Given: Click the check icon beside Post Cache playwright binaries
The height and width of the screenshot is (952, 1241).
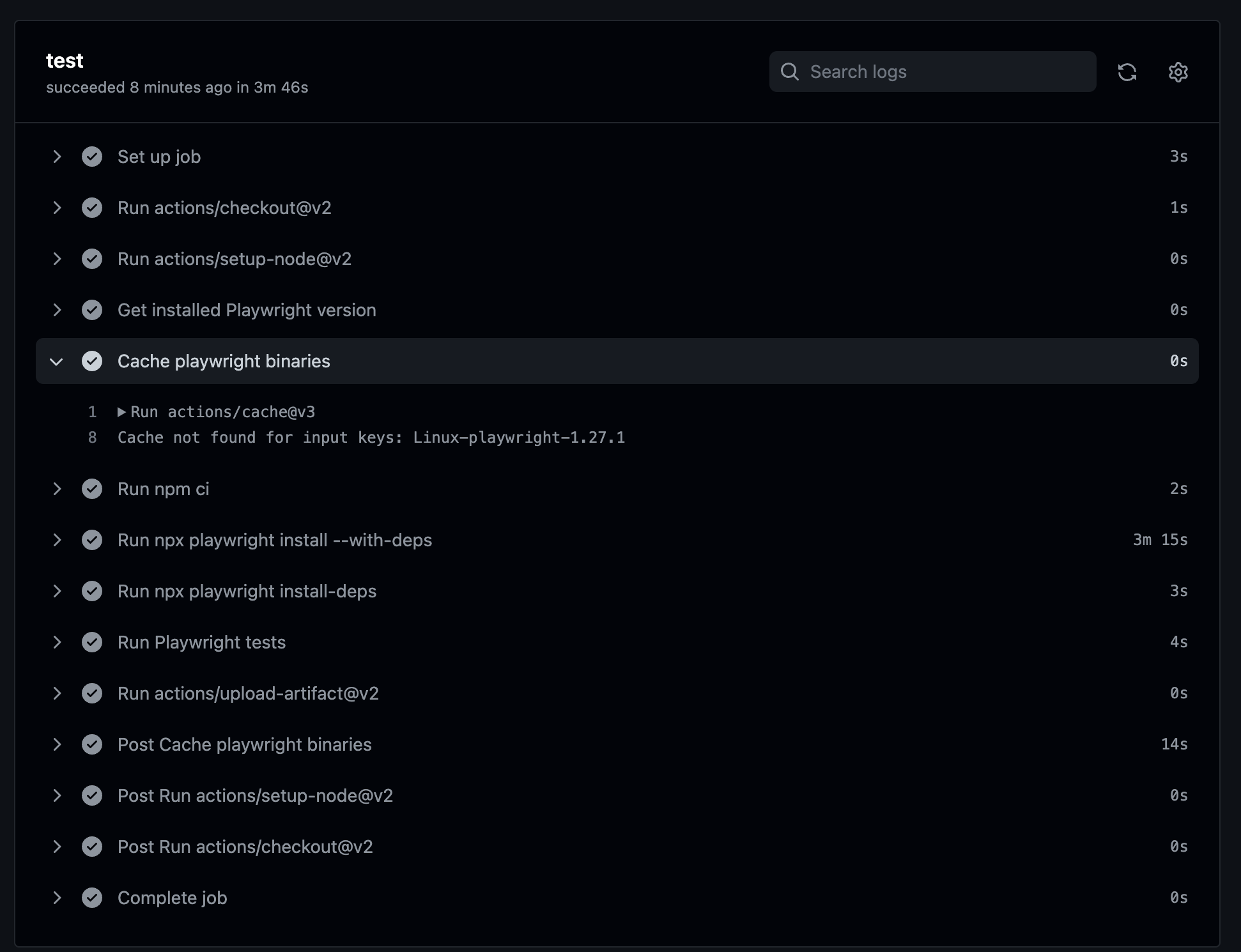Looking at the screenshot, I should (92, 744).
